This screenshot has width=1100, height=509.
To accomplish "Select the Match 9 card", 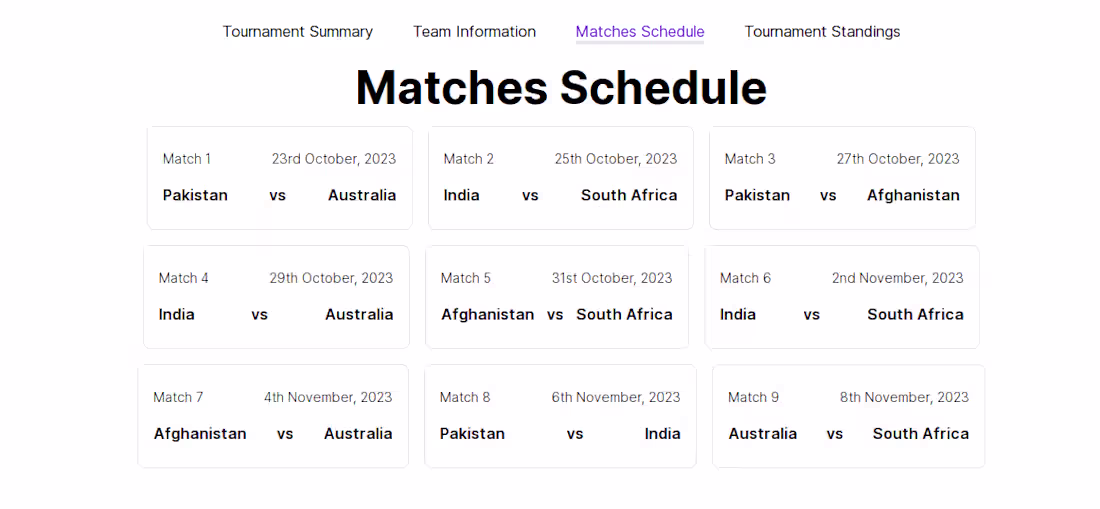I will [848, 415].
